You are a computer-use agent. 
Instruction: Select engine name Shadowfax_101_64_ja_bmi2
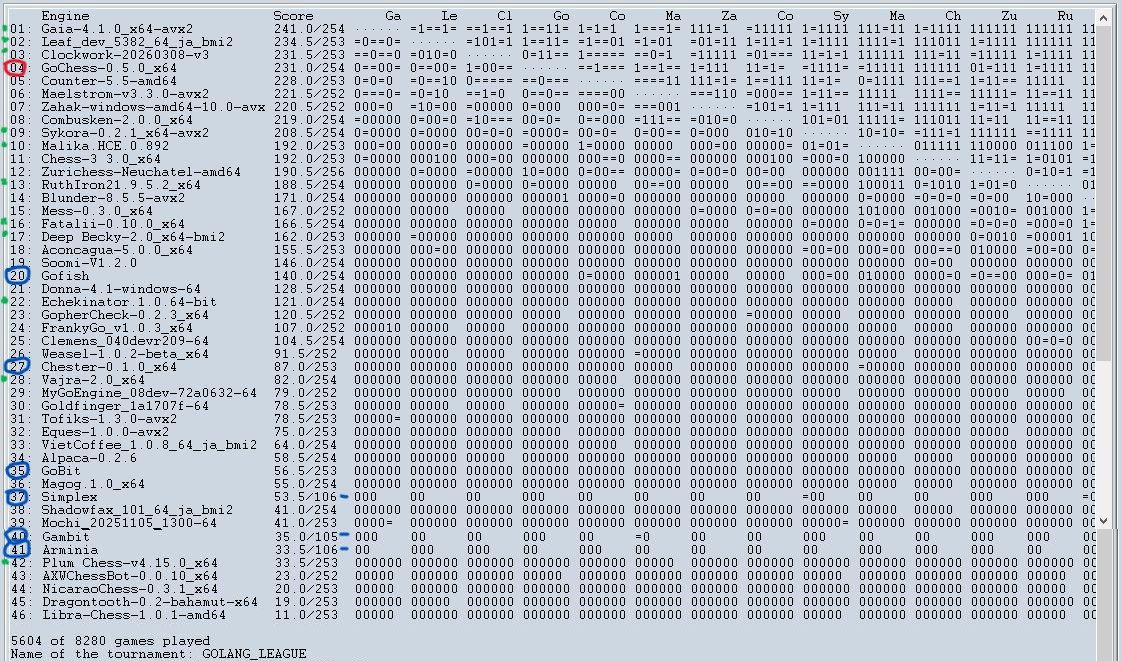[x=137, y=510]
